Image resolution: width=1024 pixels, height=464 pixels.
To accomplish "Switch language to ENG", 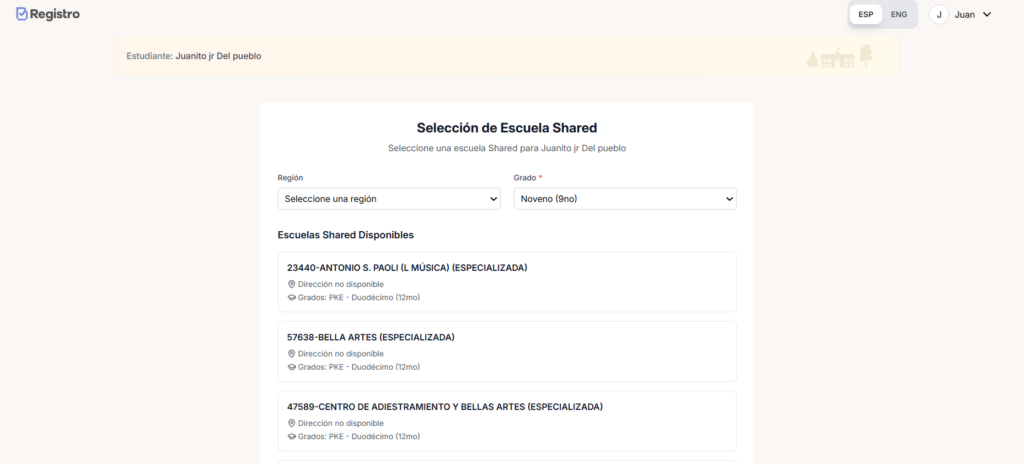I will [899, 14].
